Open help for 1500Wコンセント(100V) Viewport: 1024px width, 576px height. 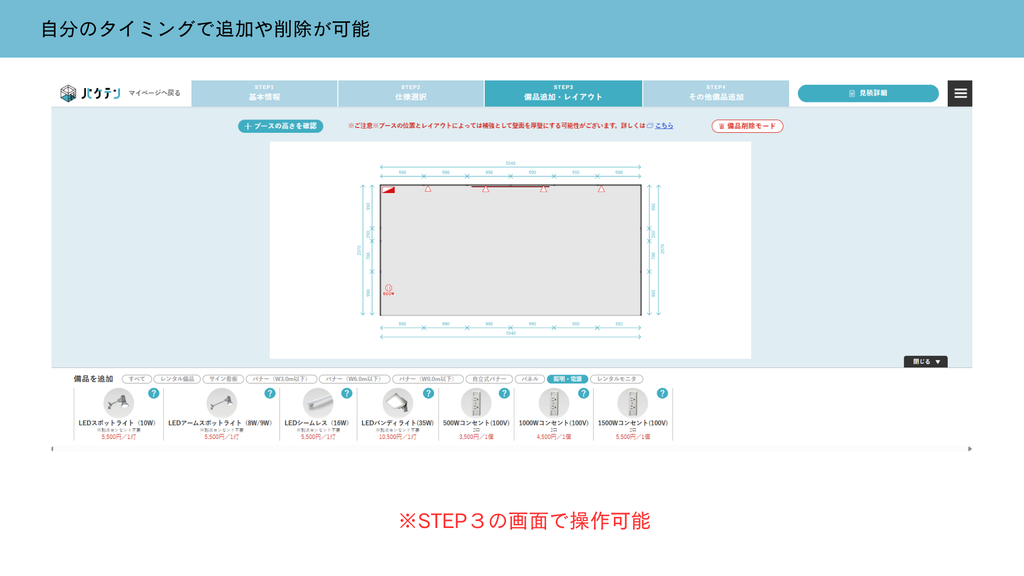tap(662, 393)
